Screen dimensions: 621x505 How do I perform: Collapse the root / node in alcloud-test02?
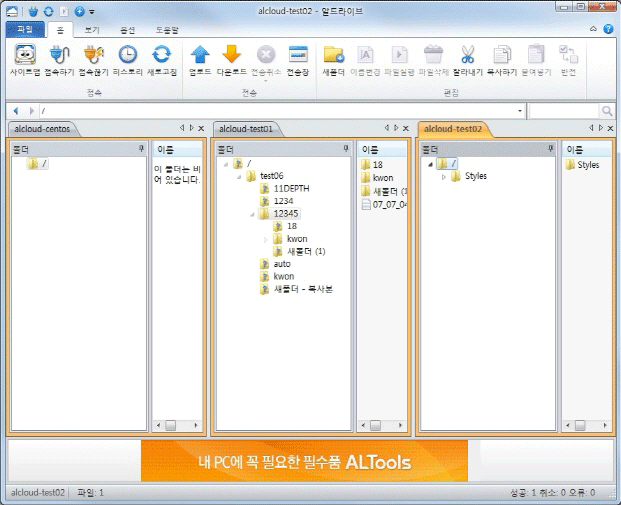431,164
